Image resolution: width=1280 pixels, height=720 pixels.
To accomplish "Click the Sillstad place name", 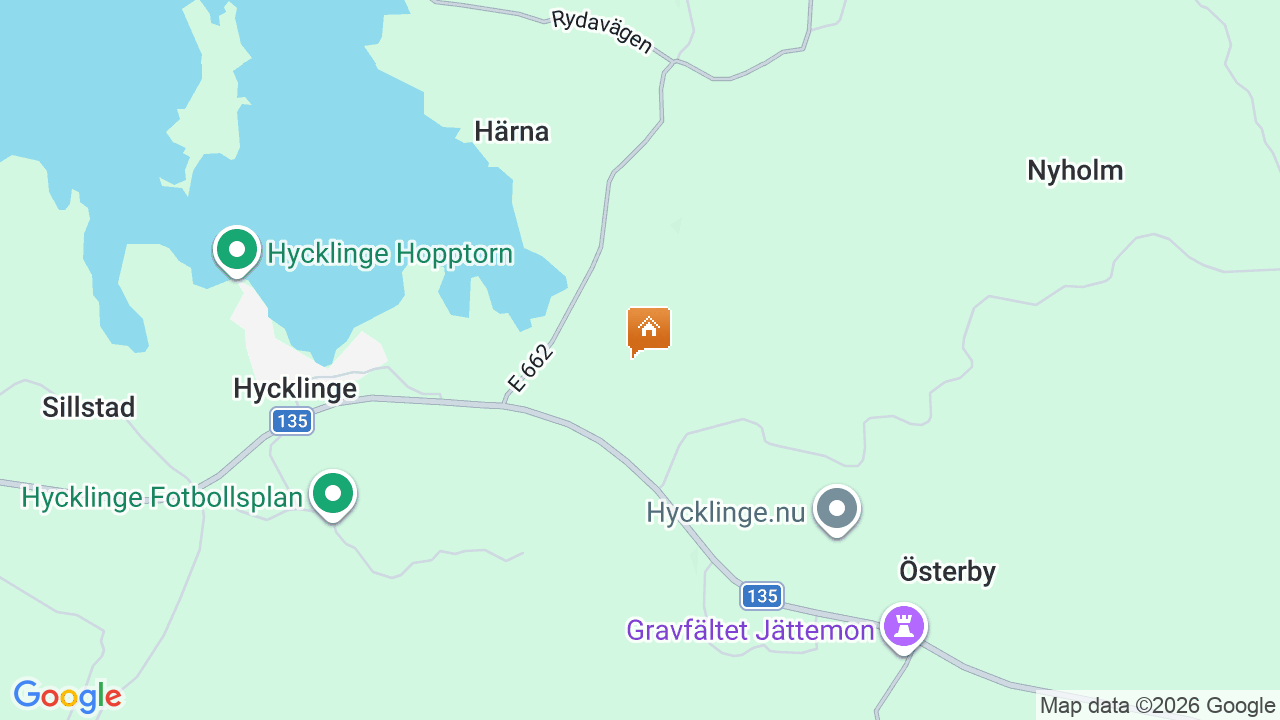I will [89, 407].
